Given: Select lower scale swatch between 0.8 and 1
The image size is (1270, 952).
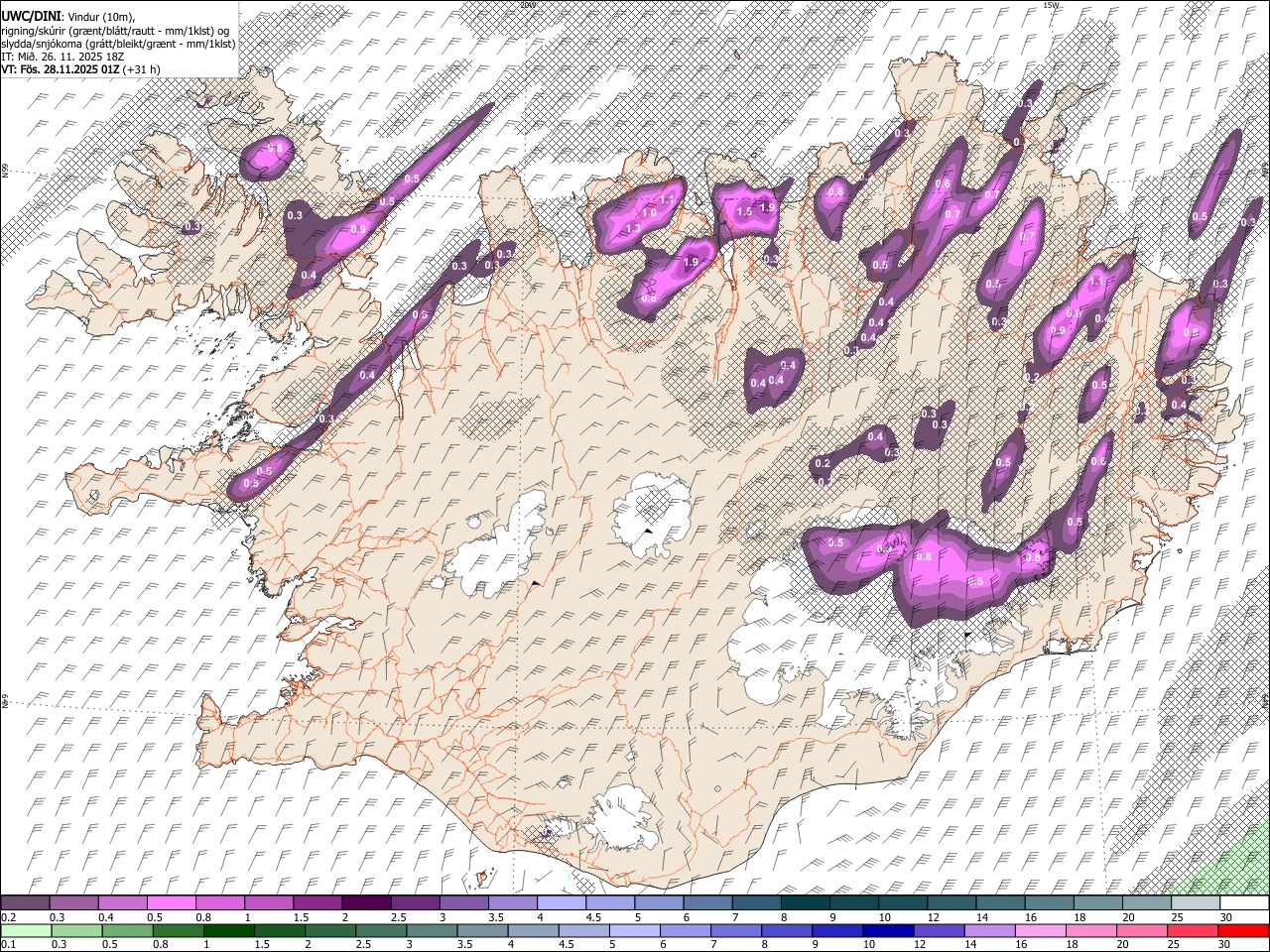Looking at the screenshot, I should coord(179,931).
